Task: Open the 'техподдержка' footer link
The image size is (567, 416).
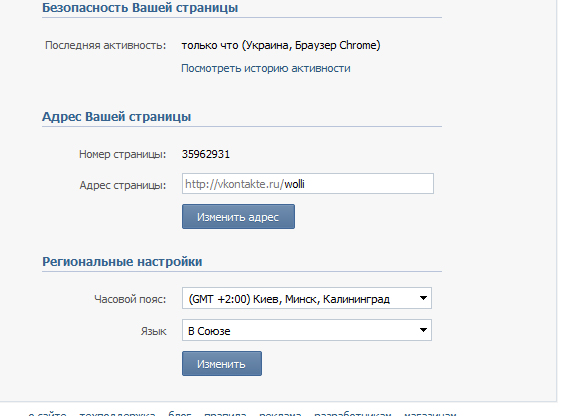Action: pos(117,413)
